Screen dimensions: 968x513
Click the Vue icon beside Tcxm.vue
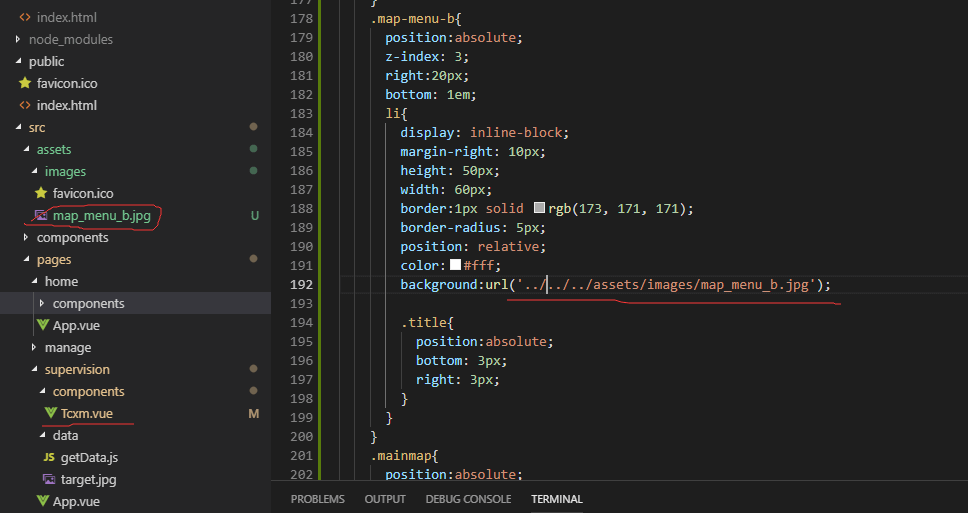click(51, 413)
